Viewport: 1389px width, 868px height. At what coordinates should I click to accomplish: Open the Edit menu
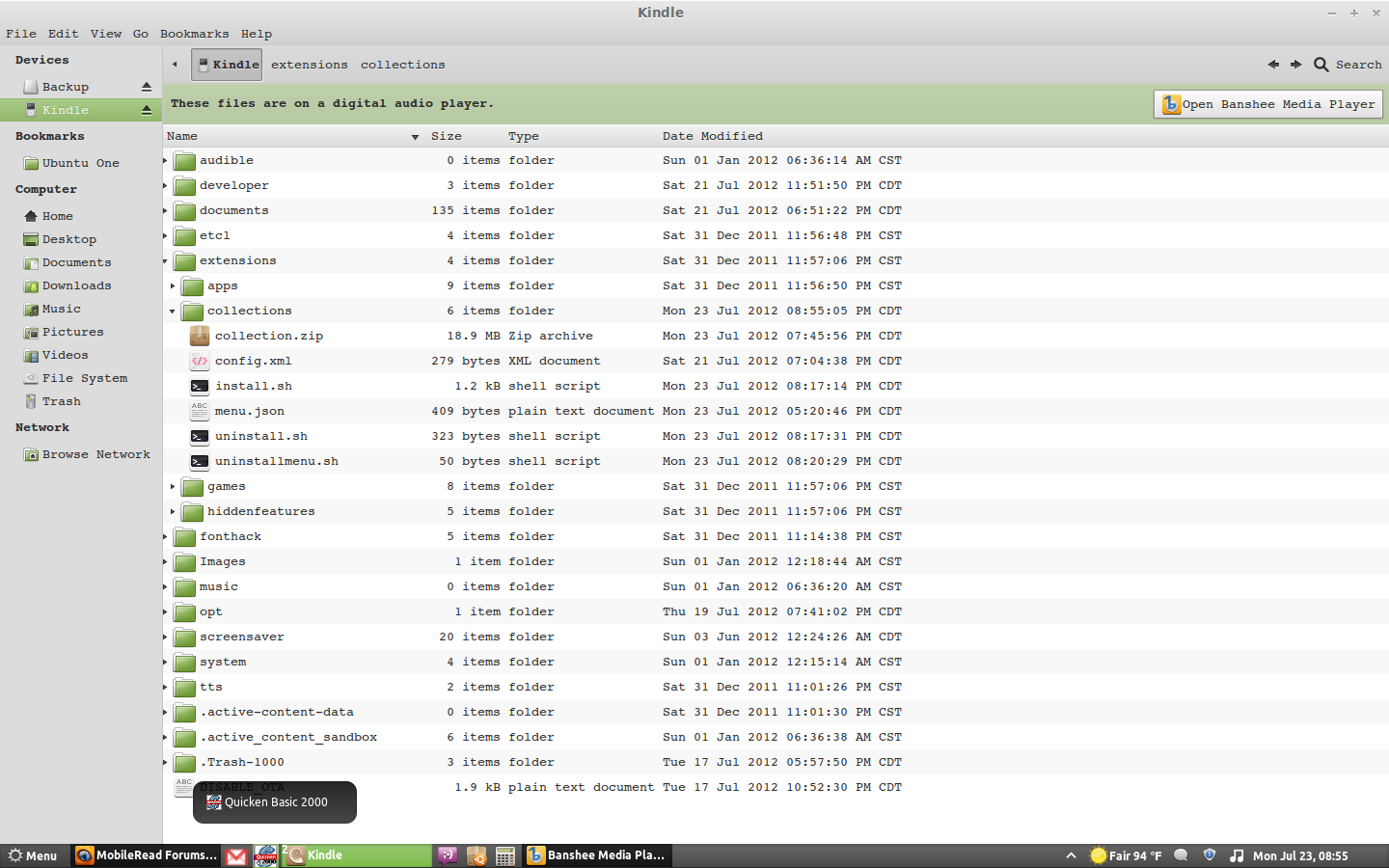pos(64,34)
